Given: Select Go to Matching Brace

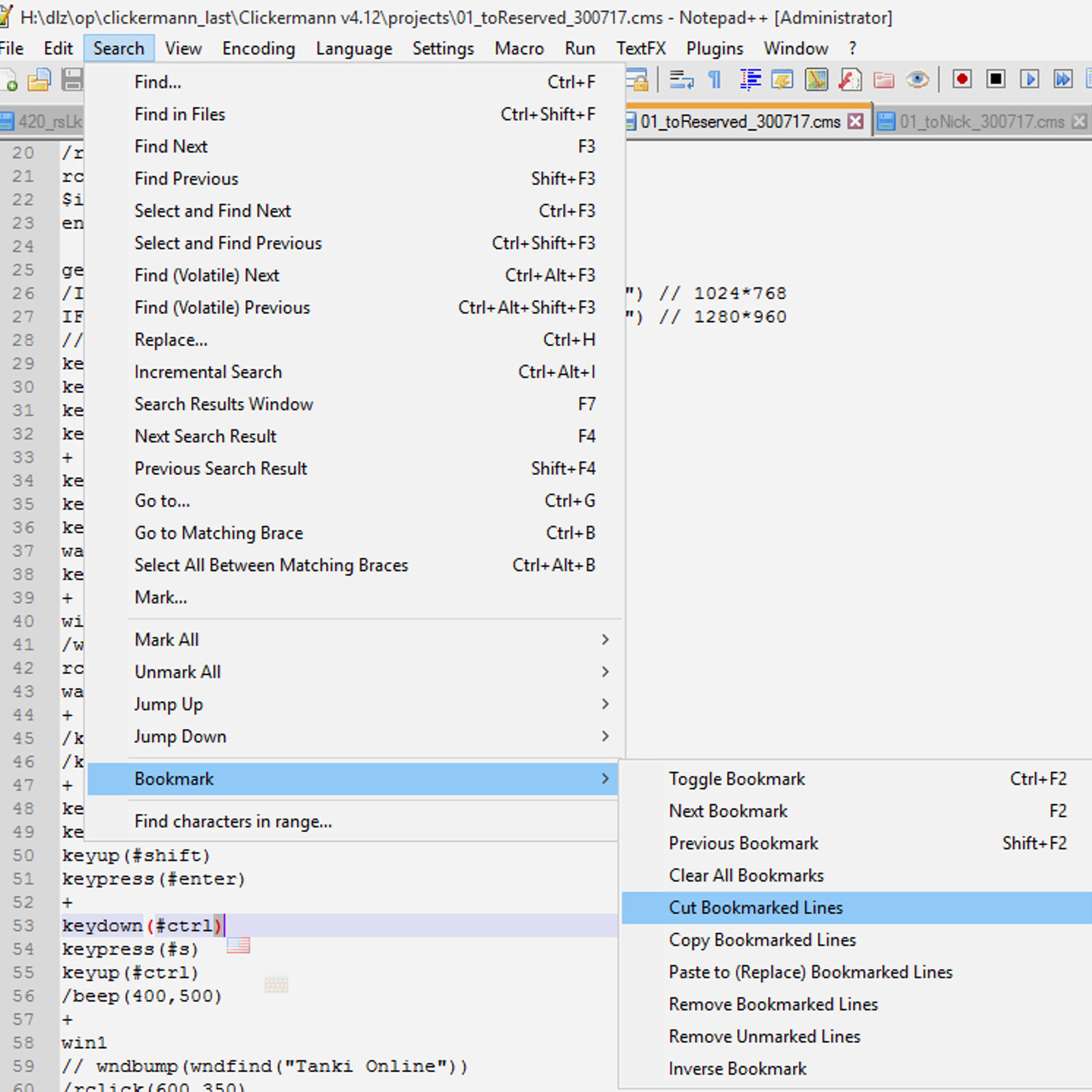Looking at the screenshot, I should [x=353, y=532].
